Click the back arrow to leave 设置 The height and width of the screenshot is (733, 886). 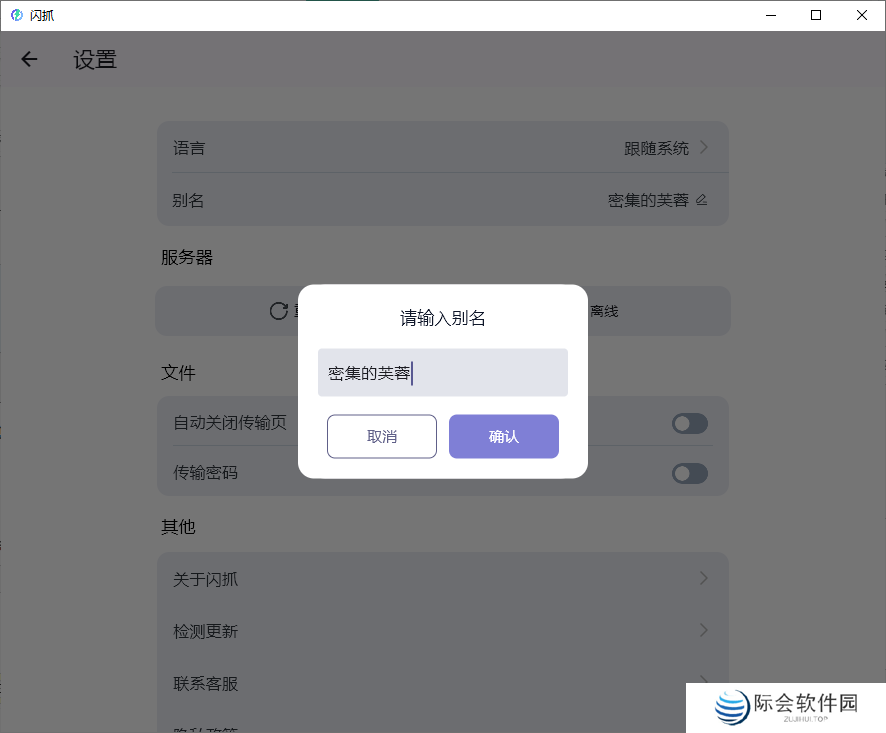[29, 59]
